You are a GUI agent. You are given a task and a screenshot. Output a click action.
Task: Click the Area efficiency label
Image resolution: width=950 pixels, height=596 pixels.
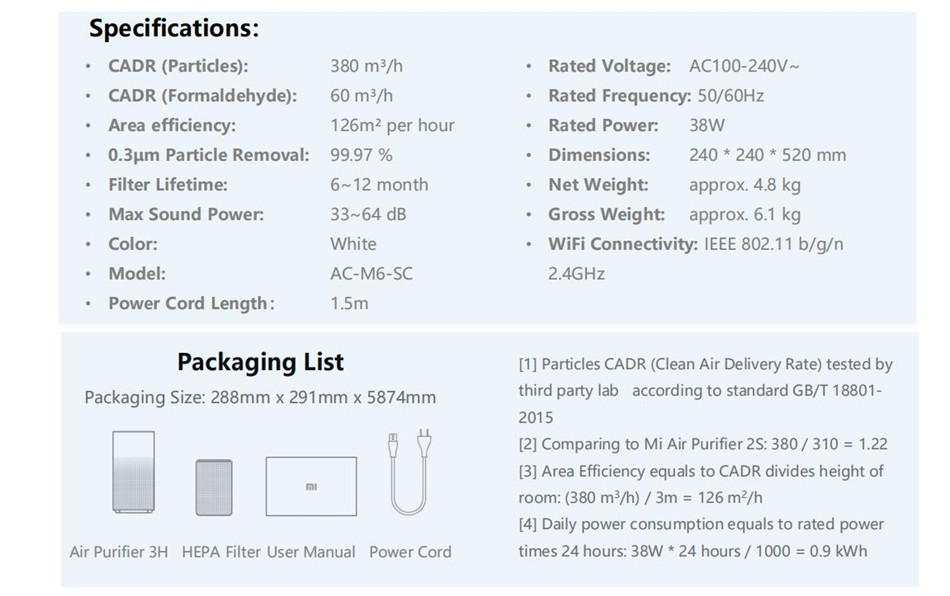coord(172,125)
